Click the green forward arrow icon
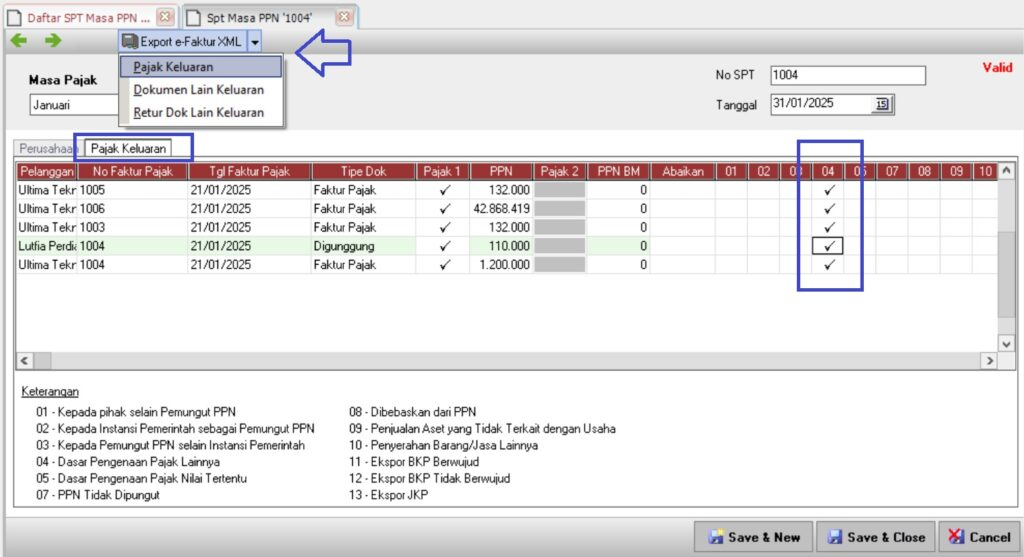The image size is (1024, 557). tap(52, 41)
